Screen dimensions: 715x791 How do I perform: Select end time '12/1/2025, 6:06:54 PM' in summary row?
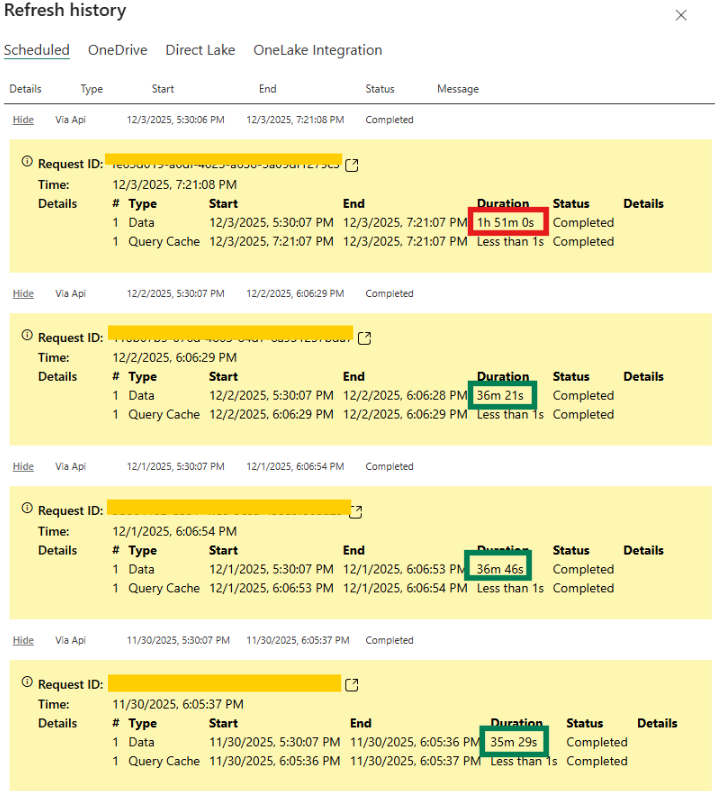coord(295,466)
